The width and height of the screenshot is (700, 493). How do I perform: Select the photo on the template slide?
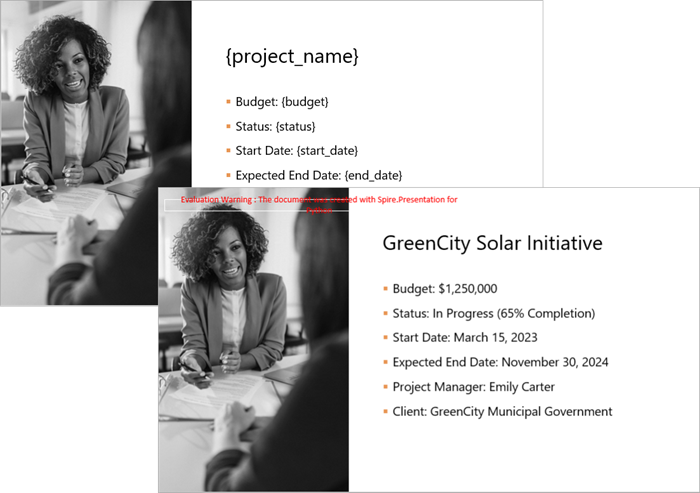[x=96, y=153]
